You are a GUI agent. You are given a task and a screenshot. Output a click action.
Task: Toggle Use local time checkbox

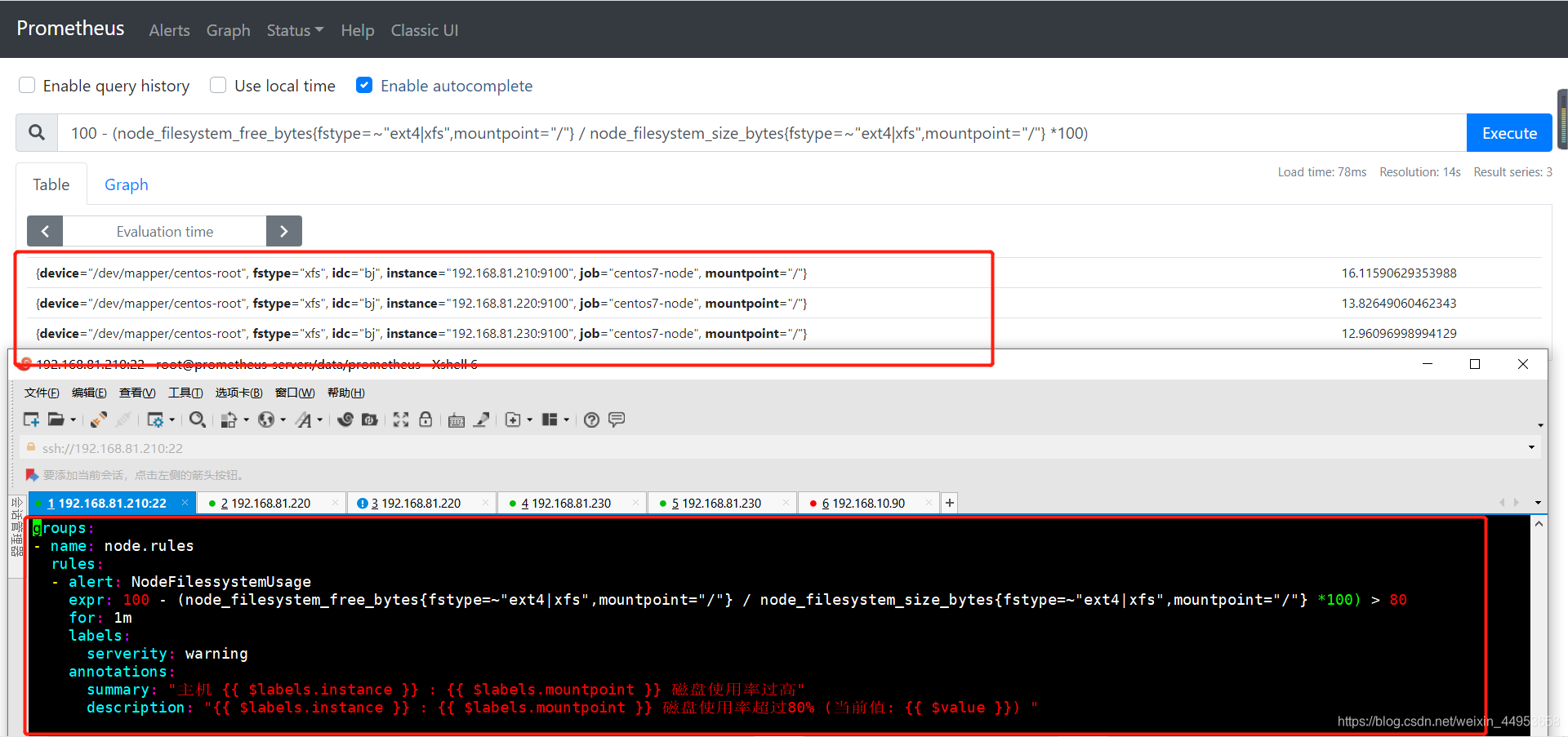pos(218,85)
